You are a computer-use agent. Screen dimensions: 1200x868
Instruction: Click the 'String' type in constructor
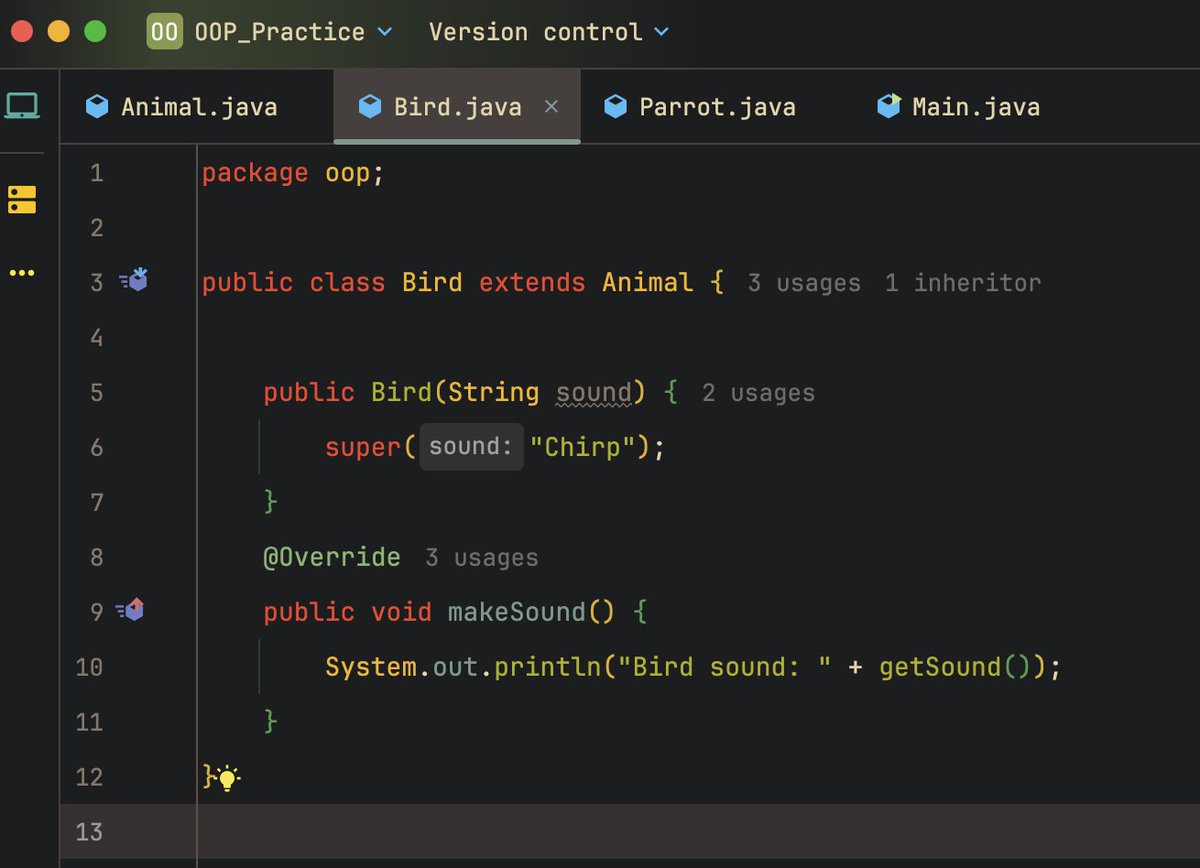(x=494, y=393)
